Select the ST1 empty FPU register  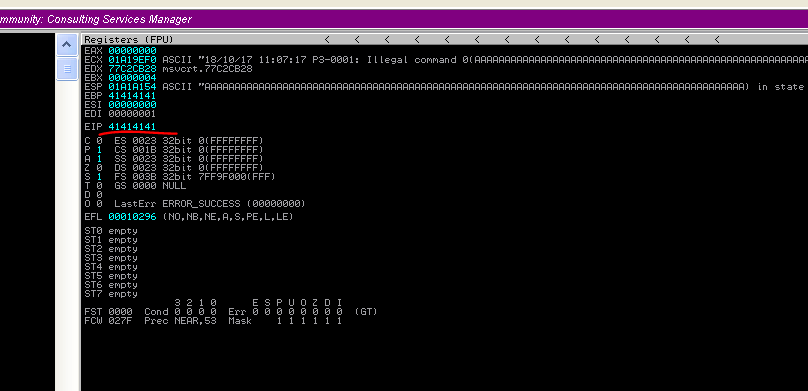[x=111, y=240]
